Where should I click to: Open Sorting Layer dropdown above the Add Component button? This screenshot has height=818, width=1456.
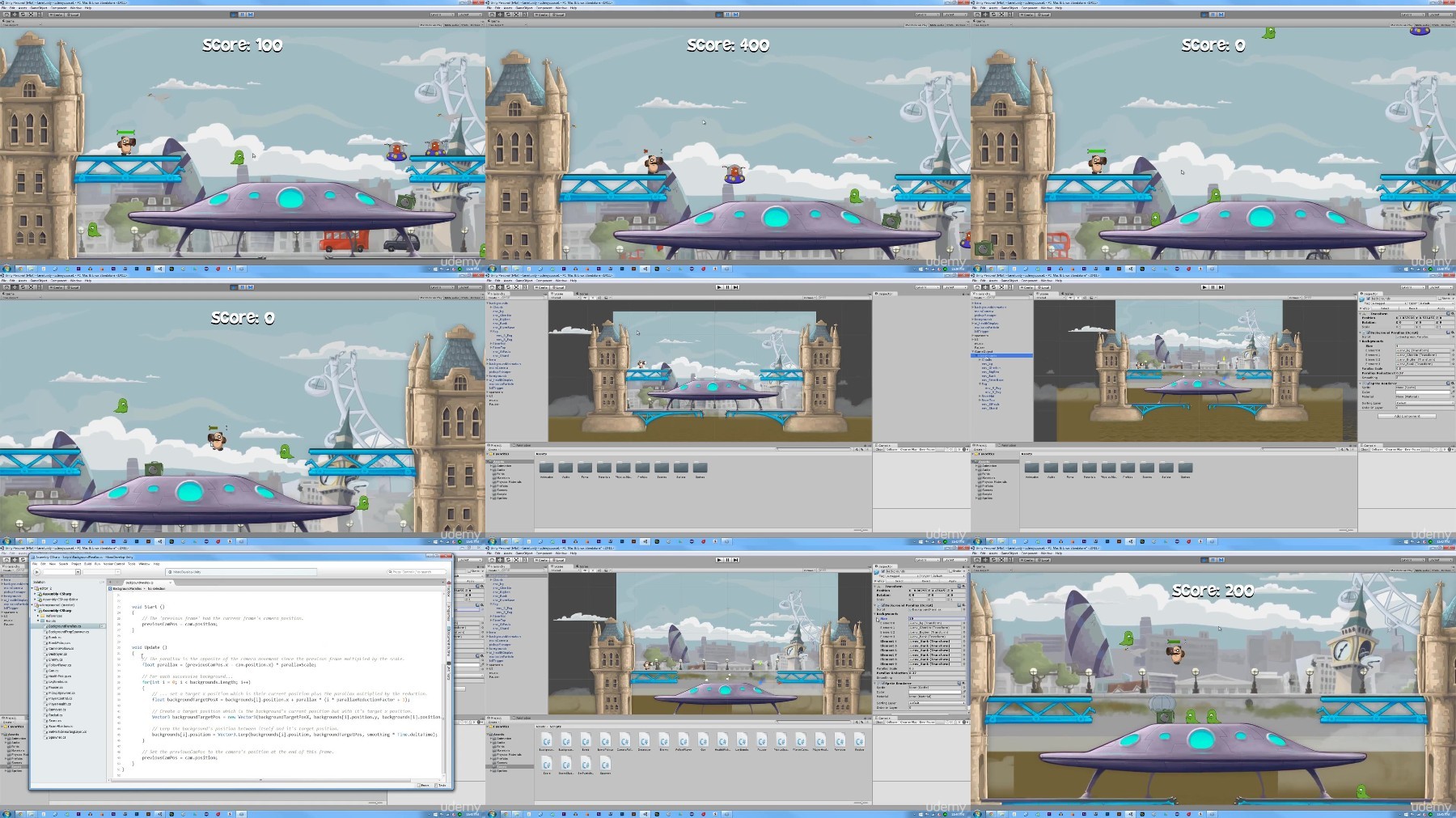tap(1425, 403)
